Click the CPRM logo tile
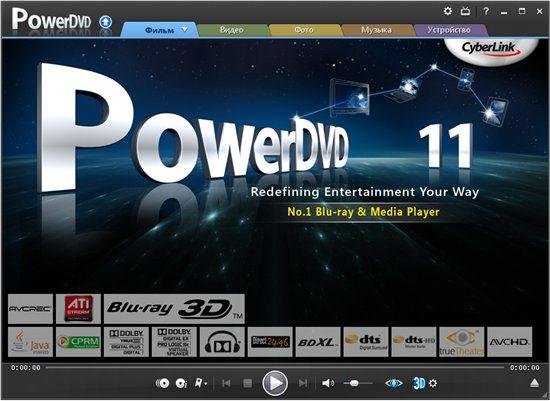The image size is (550, 401). (x=78, y=342)
